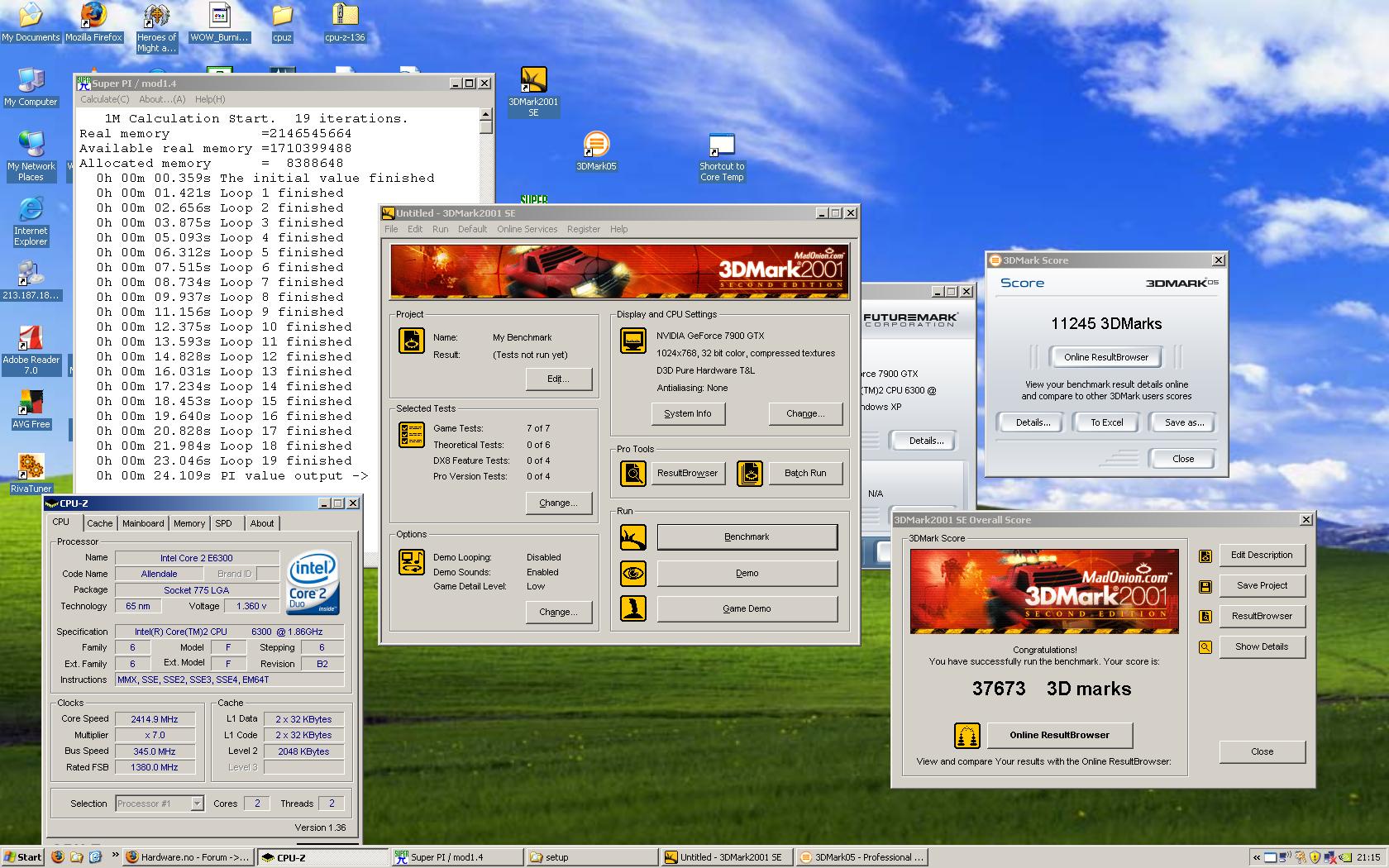Launch Adobe Reader 7.0 desktop icon
The width and height of the screenshot is (1389, 868).
31,351
